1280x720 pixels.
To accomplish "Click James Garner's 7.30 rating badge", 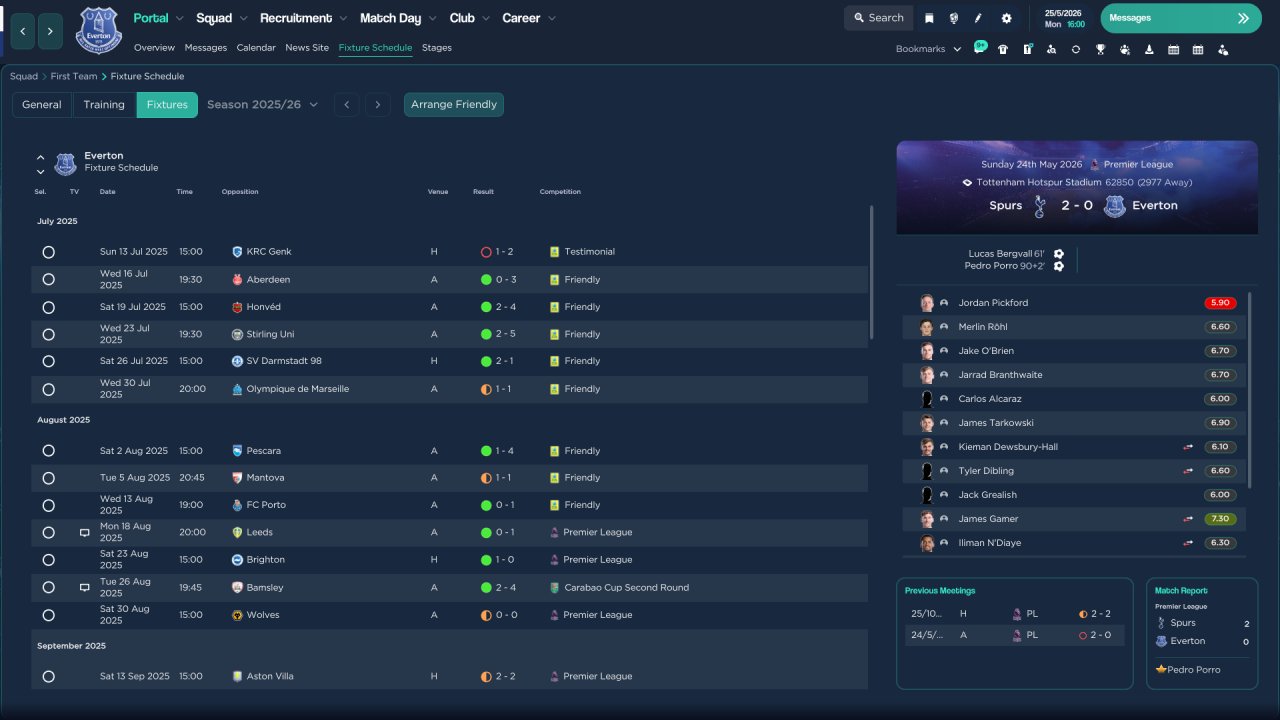I will point(1221,519).
